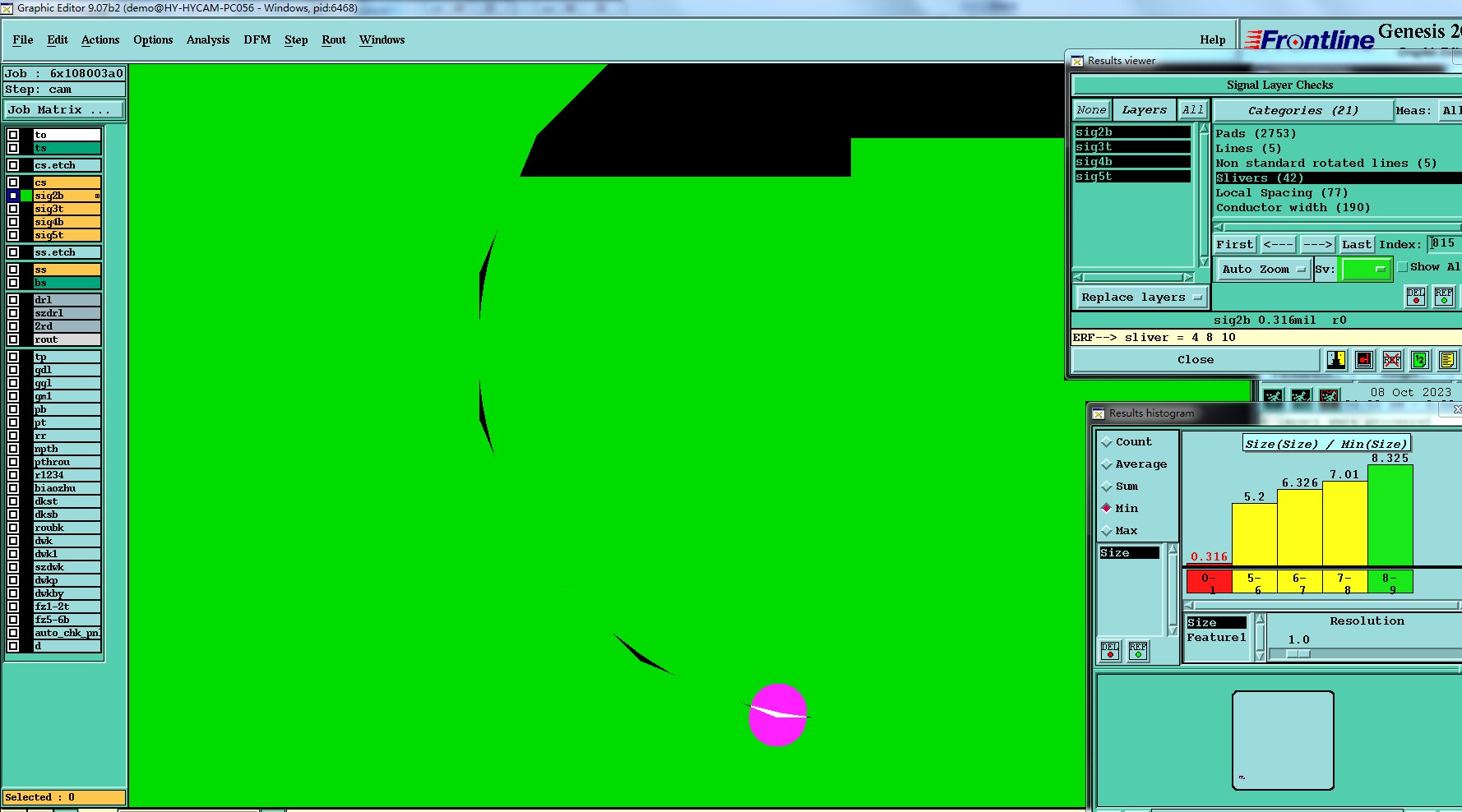Select the Average radio option
The image size is (1462, 812).
[1107, 464]
